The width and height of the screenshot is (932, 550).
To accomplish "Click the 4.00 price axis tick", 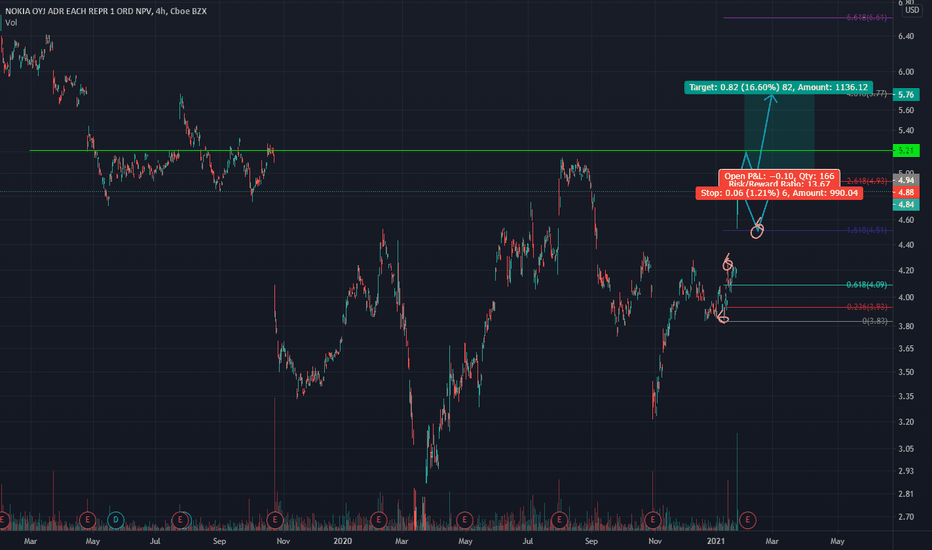I will pos(906,297).
